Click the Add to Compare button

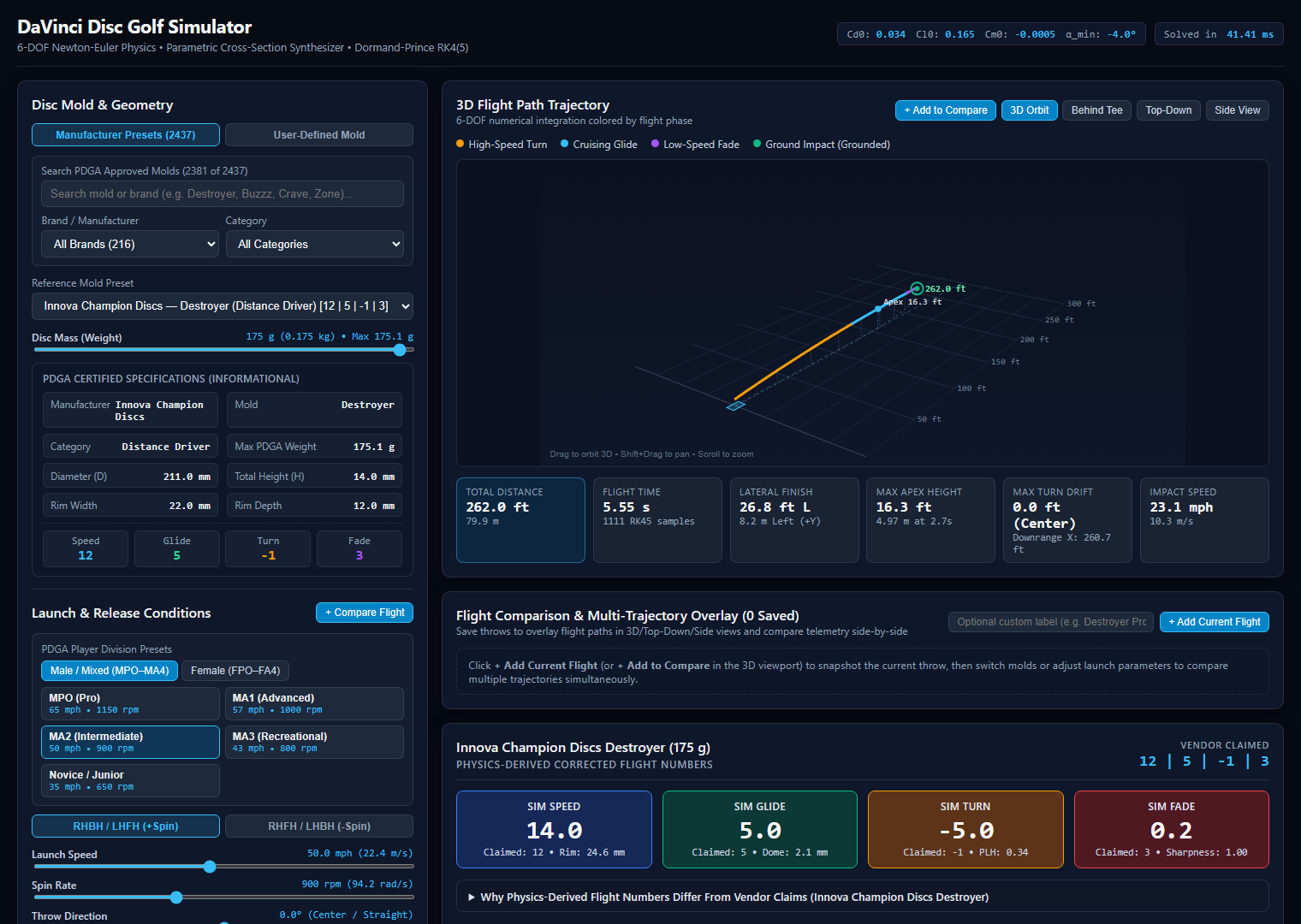pyautogui.click(x=945, y=110)
